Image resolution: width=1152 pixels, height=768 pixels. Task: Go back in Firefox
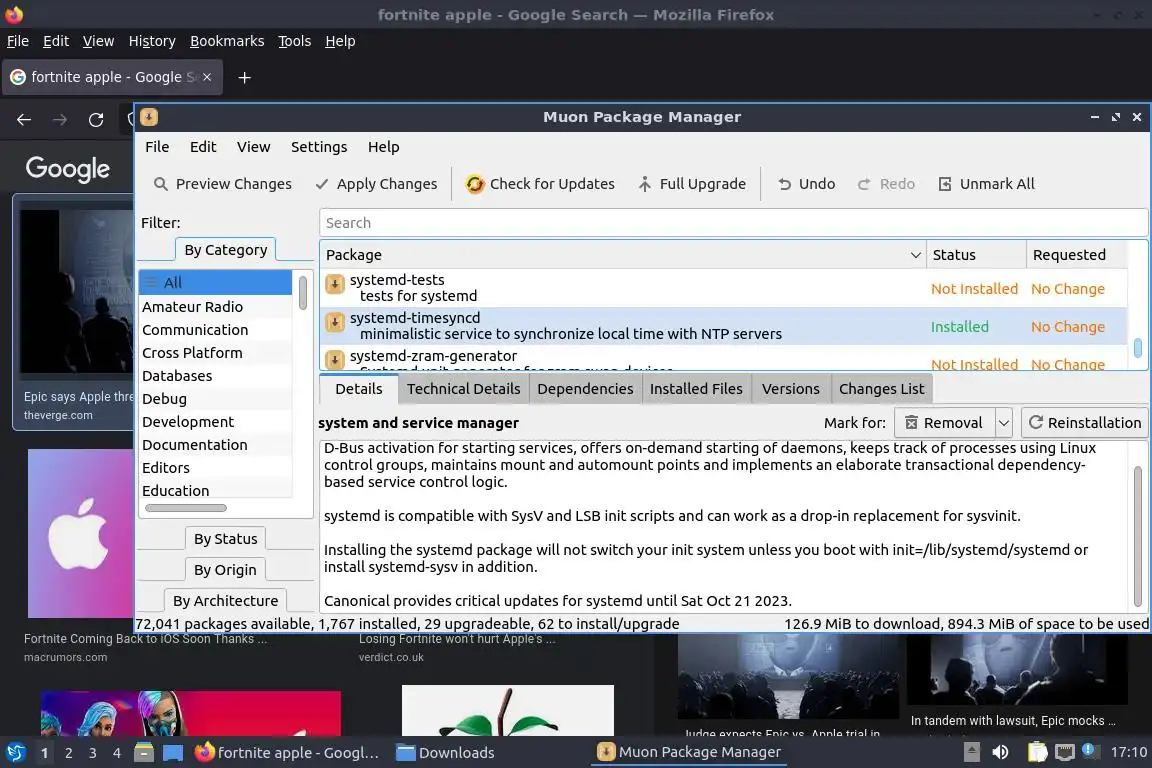click(24, 120)
